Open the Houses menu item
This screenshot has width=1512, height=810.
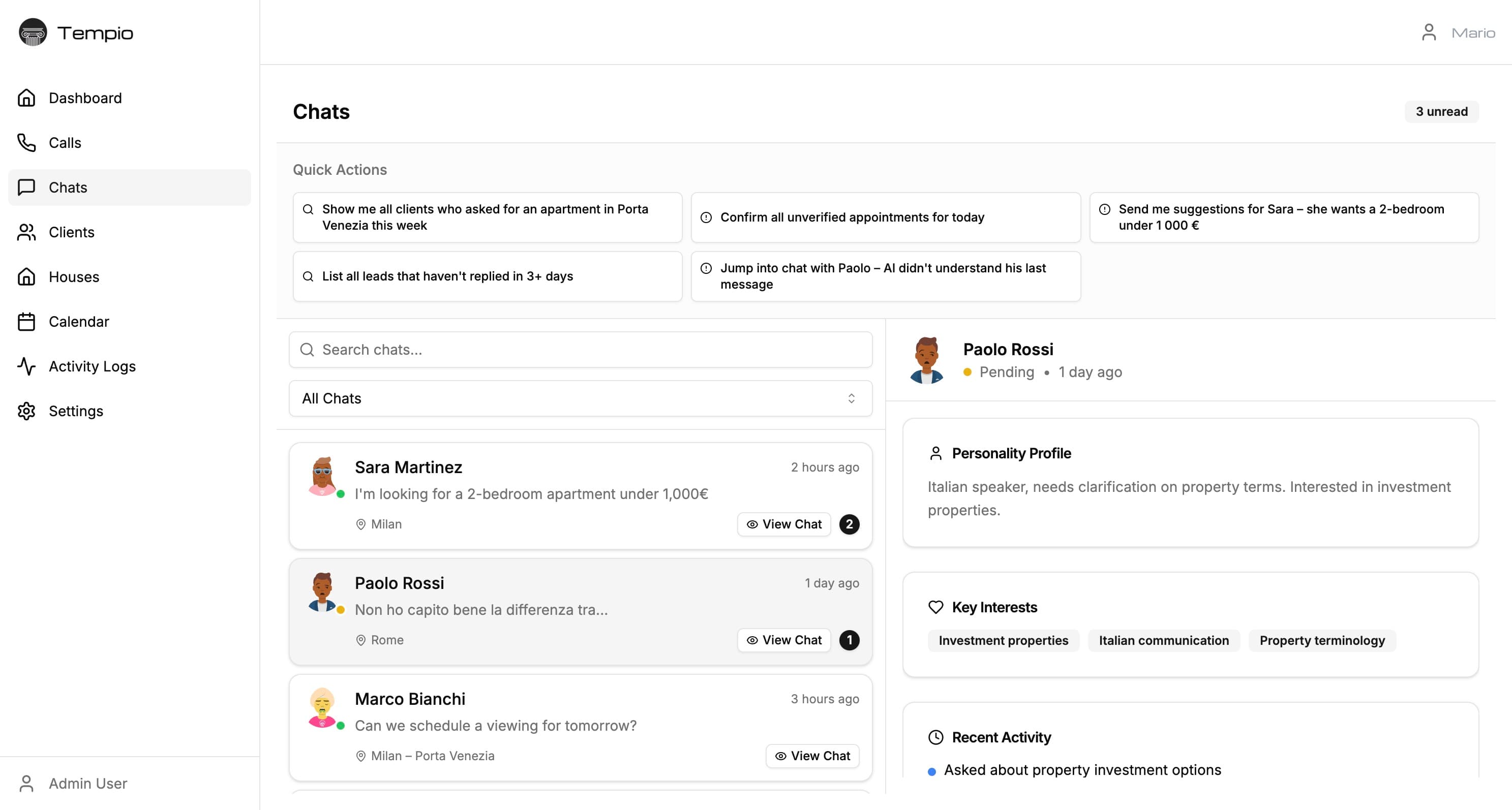pyautogui.click(x=74, y=277)
